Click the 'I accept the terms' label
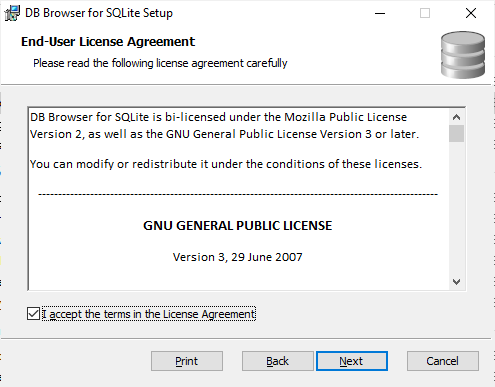This screenshot has width=495, height=387. 149,314
